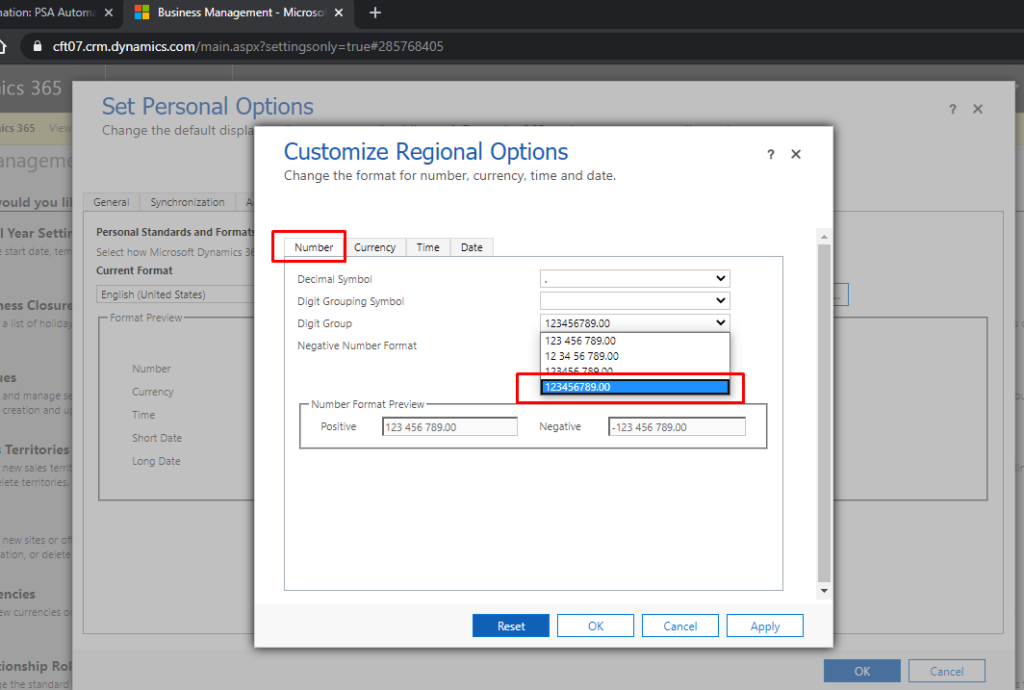The width and height of the screenshot is (1024, 690).
Task: Collapse the Digit Group dropdown
Action: tap(635, 323)
